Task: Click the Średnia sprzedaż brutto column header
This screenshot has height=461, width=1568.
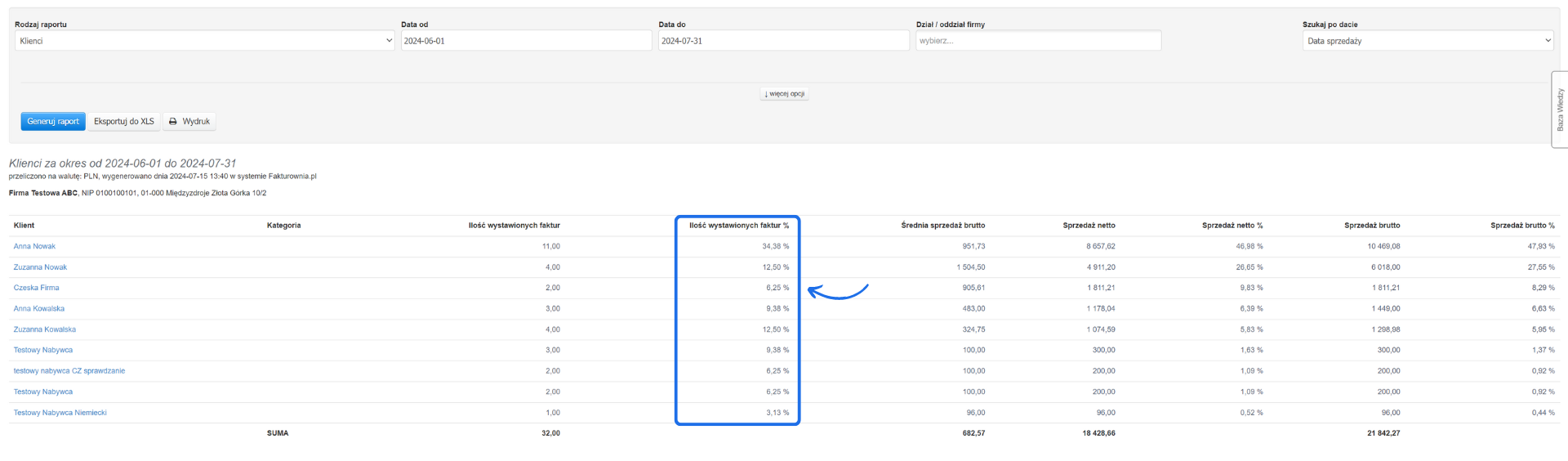Action: click(942, 226)
